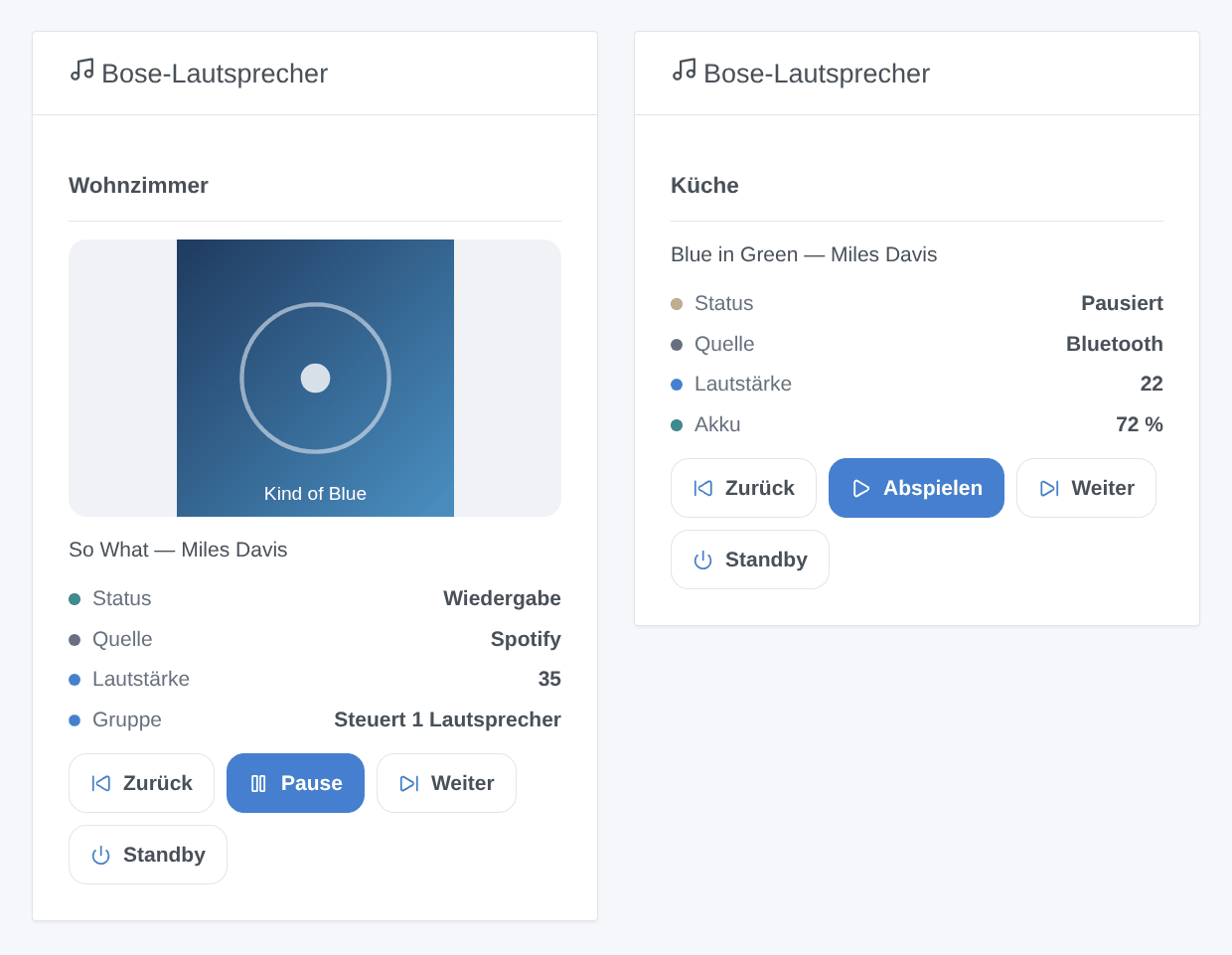Click the music note icon in Küche card header
This screenshot has height=955, width=1232.
[x=684, y=70]
